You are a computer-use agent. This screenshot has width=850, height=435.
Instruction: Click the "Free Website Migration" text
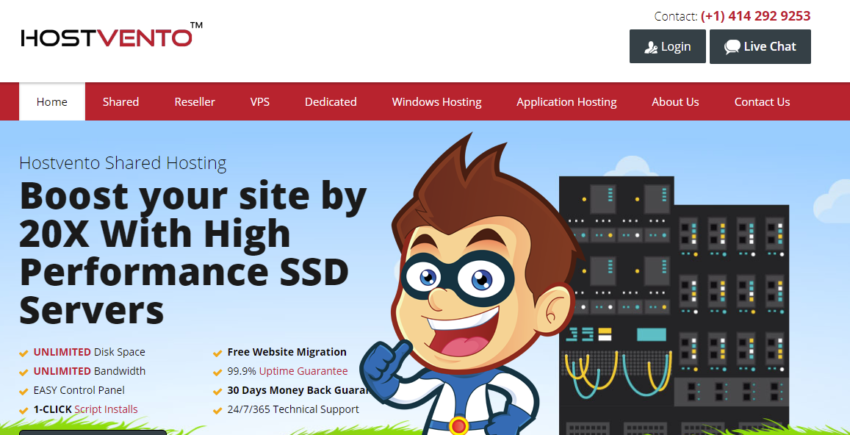click(287, 352)
